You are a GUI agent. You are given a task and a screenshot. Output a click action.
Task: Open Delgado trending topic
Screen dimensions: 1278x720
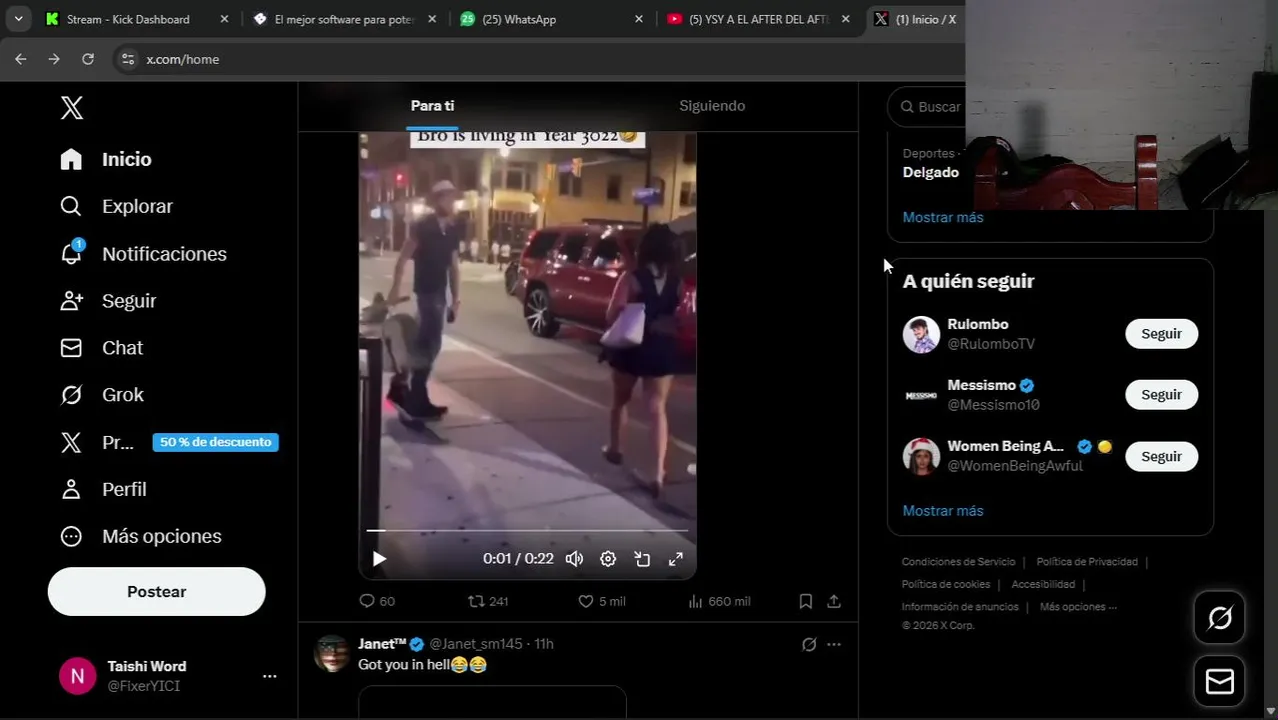coord(931,172)
